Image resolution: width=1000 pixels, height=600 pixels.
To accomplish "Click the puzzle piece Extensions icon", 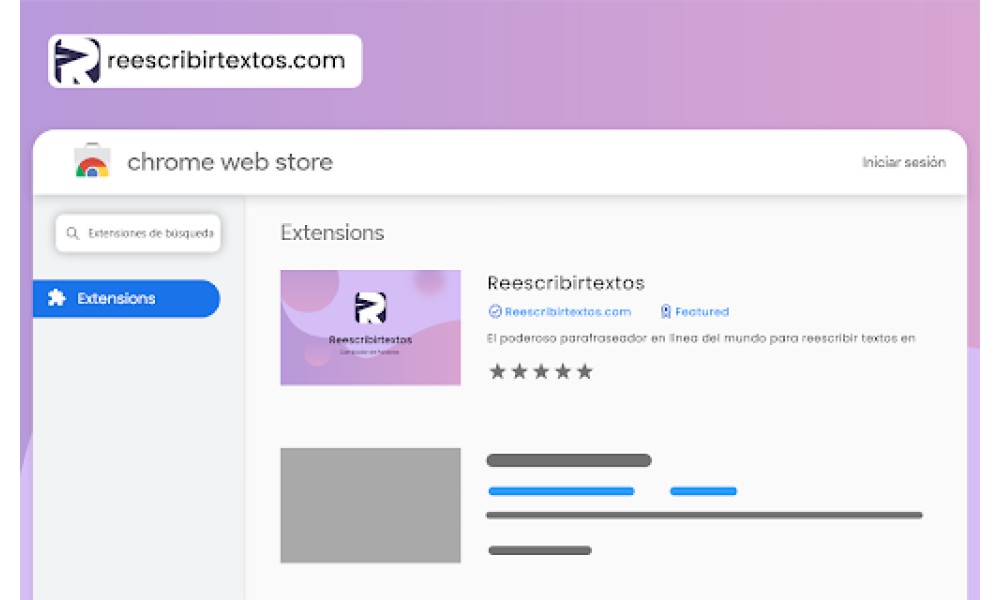I will (57, 298).
